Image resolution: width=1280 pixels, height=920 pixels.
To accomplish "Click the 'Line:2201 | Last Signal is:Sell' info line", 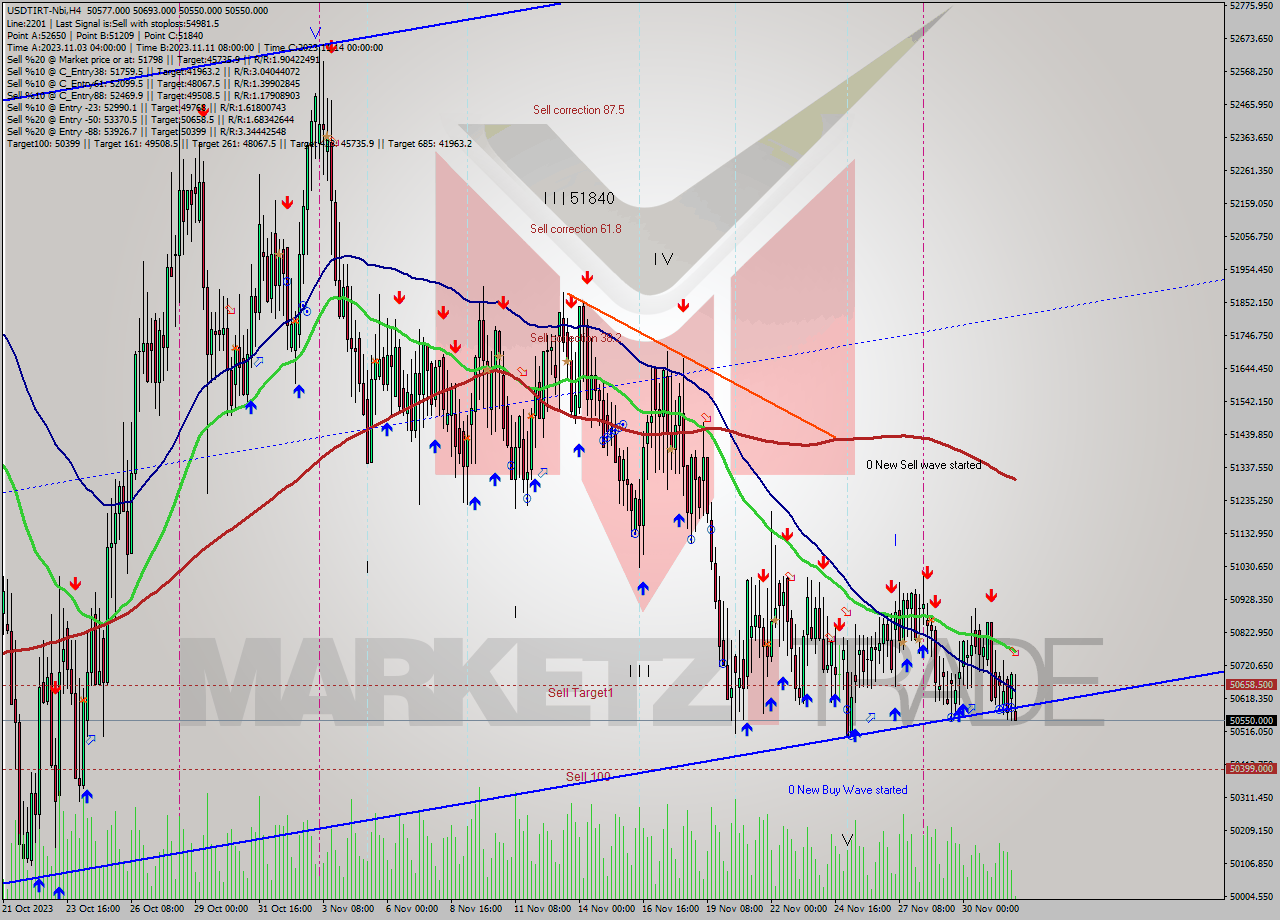I will 113,23.
